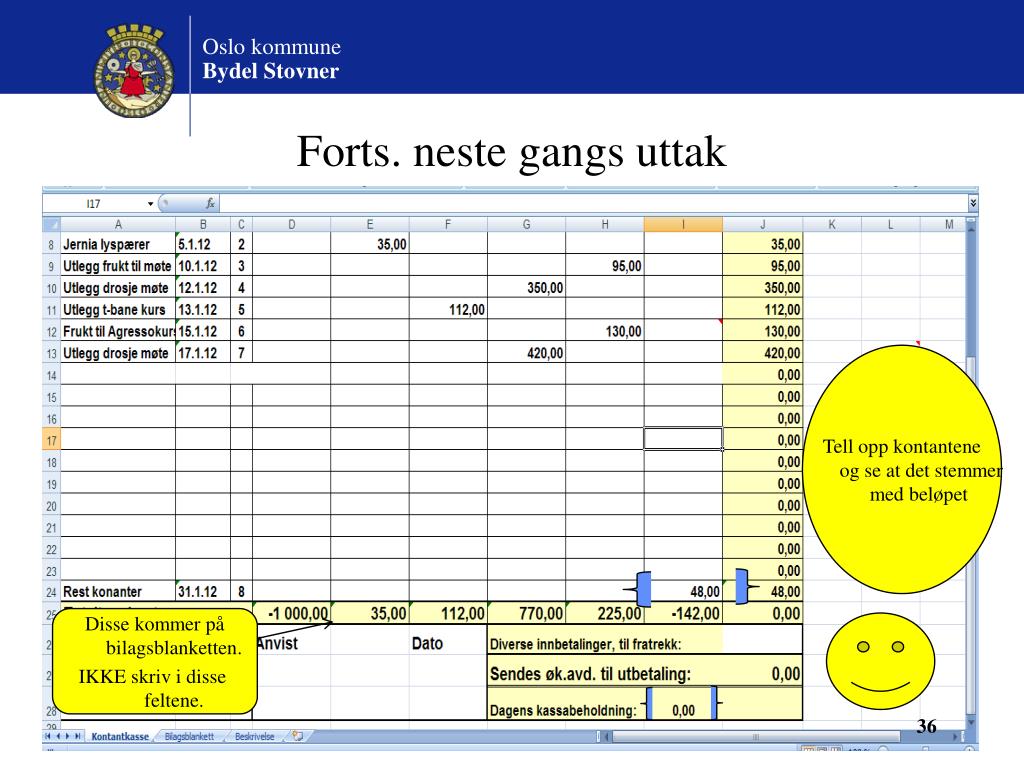Select column B header
Screen dimensions: 1024x768
pos(203,225)
